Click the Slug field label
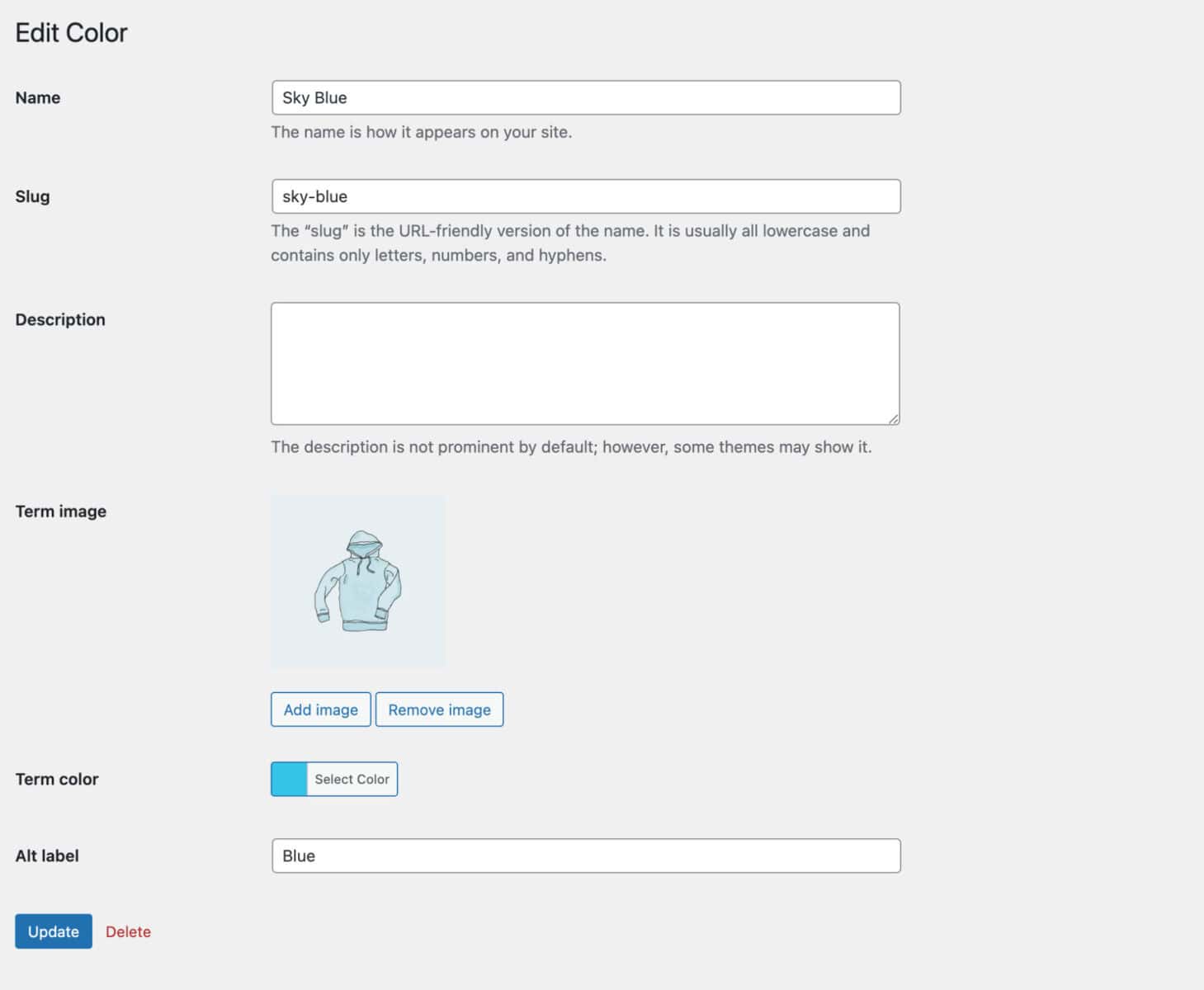 tap(32, 196)
